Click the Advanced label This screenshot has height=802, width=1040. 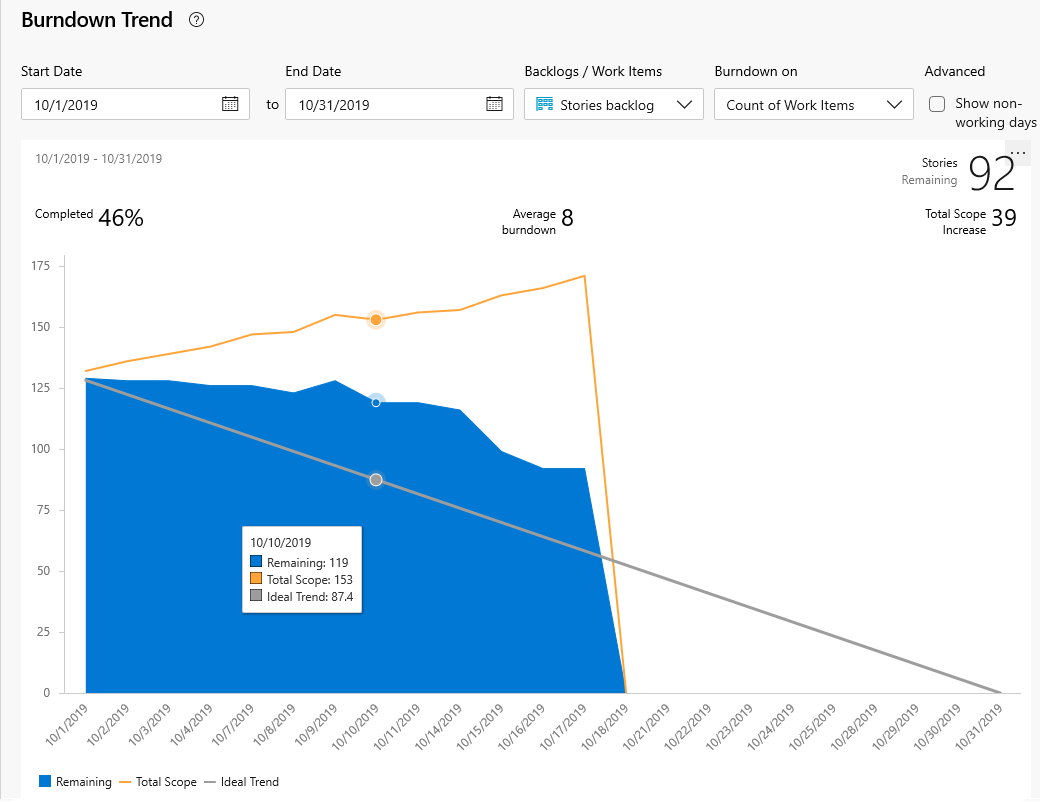[x=954, y=71]
